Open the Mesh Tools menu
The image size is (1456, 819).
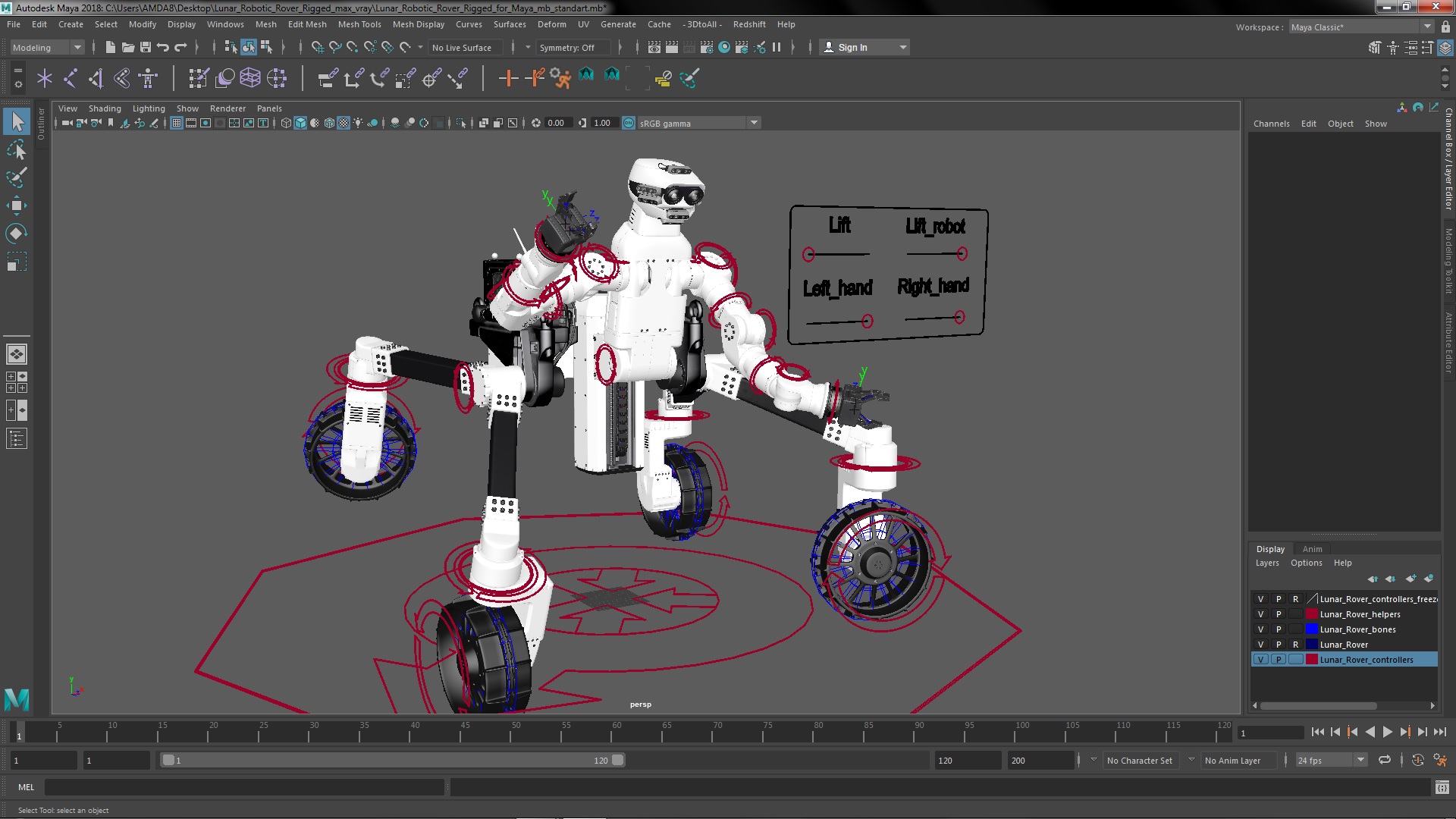coord(359,24)
